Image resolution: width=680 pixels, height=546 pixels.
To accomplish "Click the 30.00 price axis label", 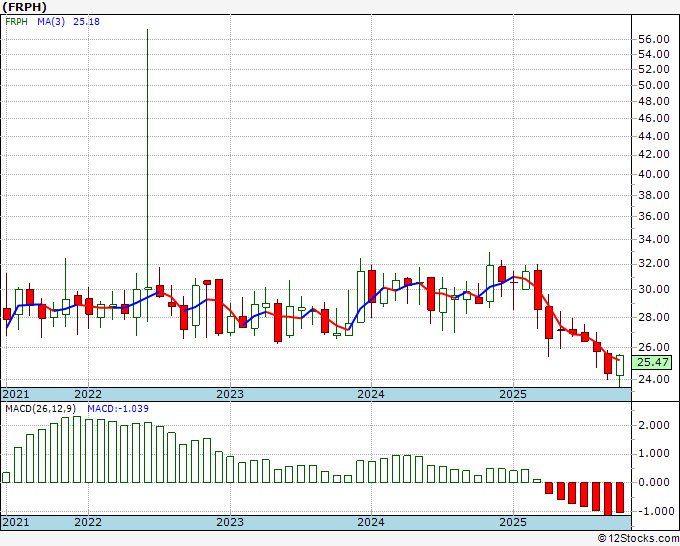I will pyautogui.click(x=654, y=289).
